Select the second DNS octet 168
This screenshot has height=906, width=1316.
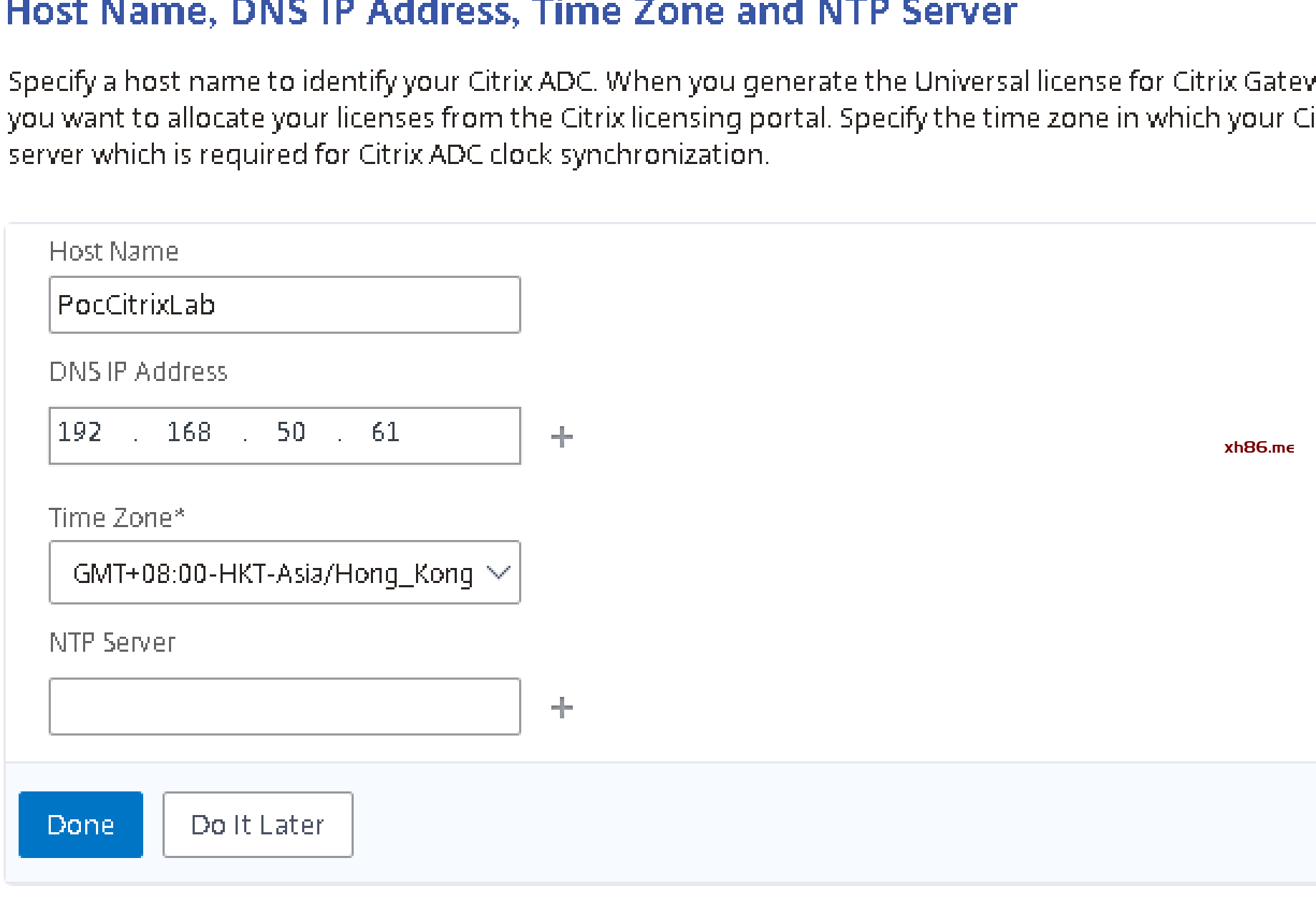click(x=189, y=432)
